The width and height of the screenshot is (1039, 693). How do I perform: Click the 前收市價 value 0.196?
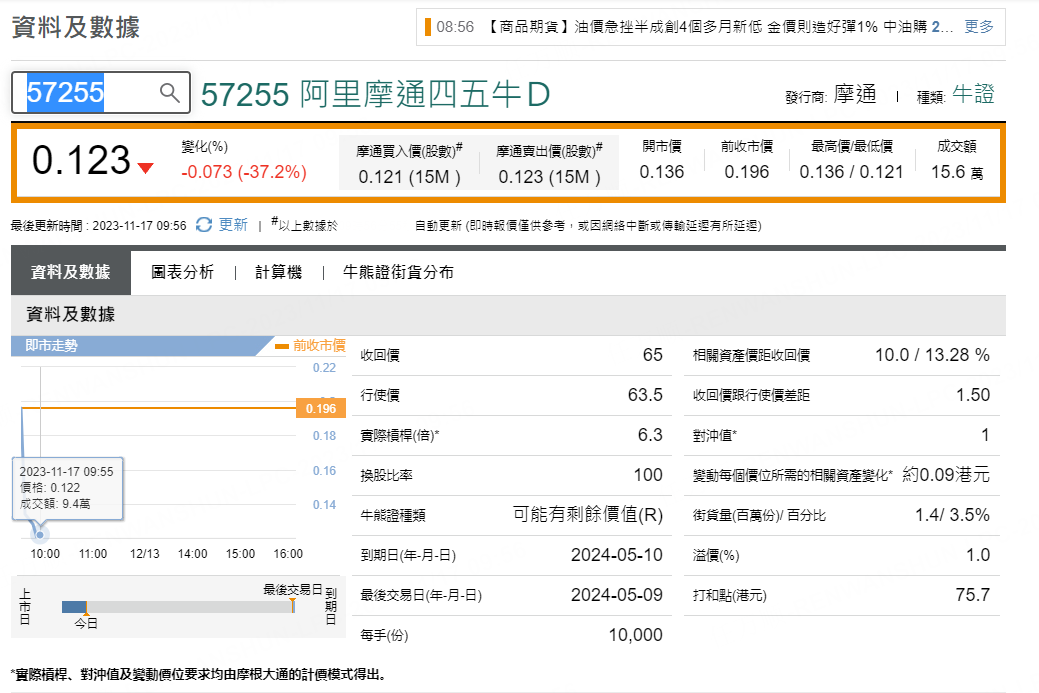(x=746, y=172)
